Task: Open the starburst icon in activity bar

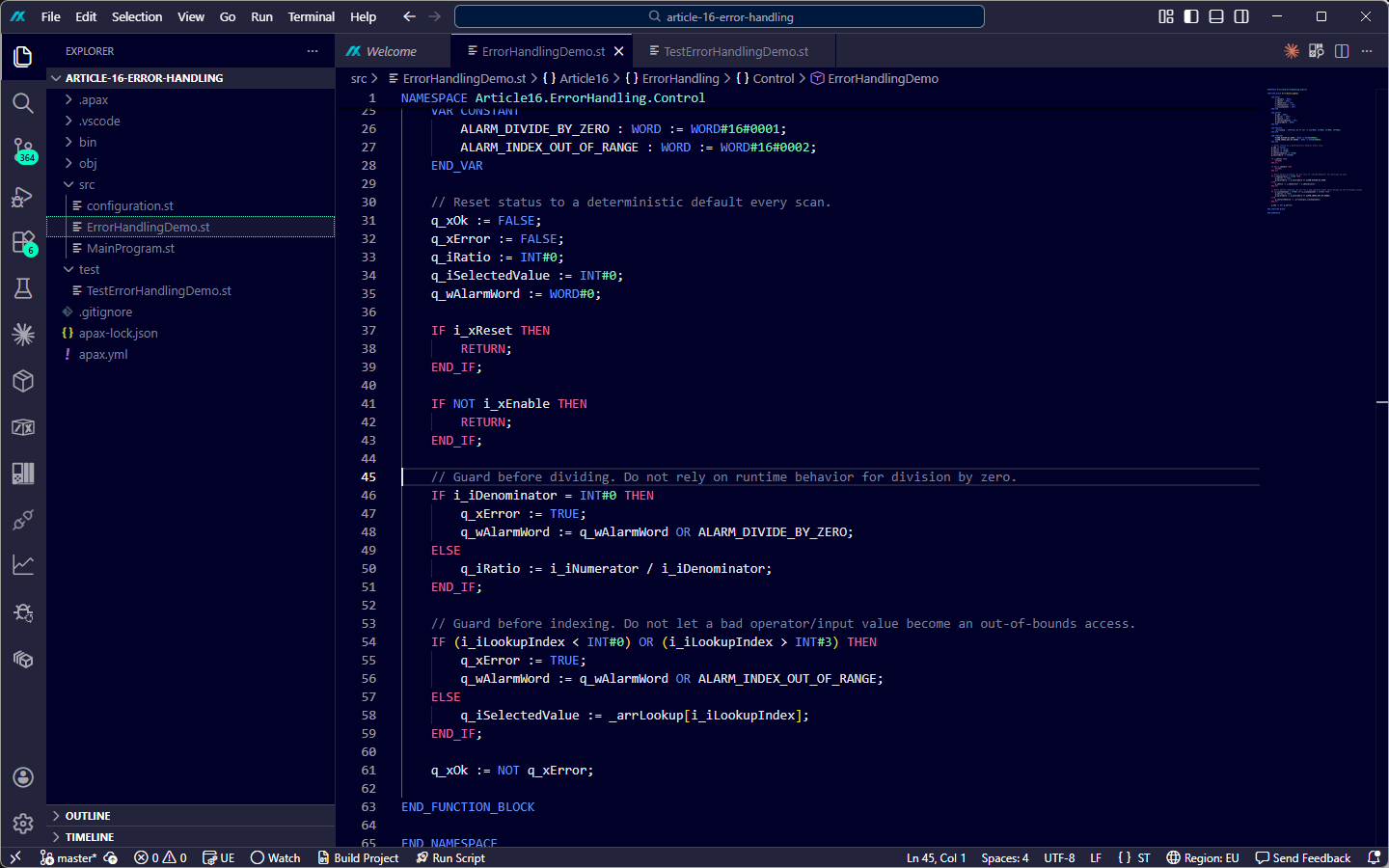Action: (23, 335)
